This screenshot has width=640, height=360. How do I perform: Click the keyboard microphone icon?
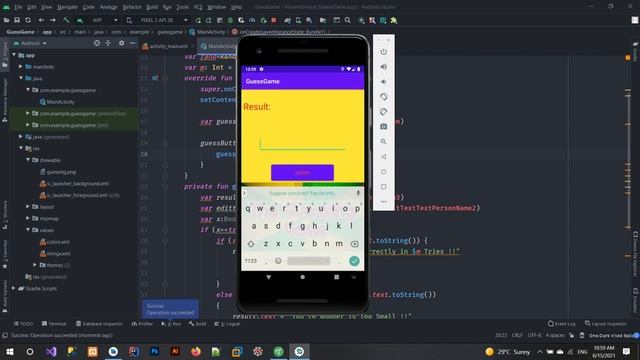[x=358, y=193]
